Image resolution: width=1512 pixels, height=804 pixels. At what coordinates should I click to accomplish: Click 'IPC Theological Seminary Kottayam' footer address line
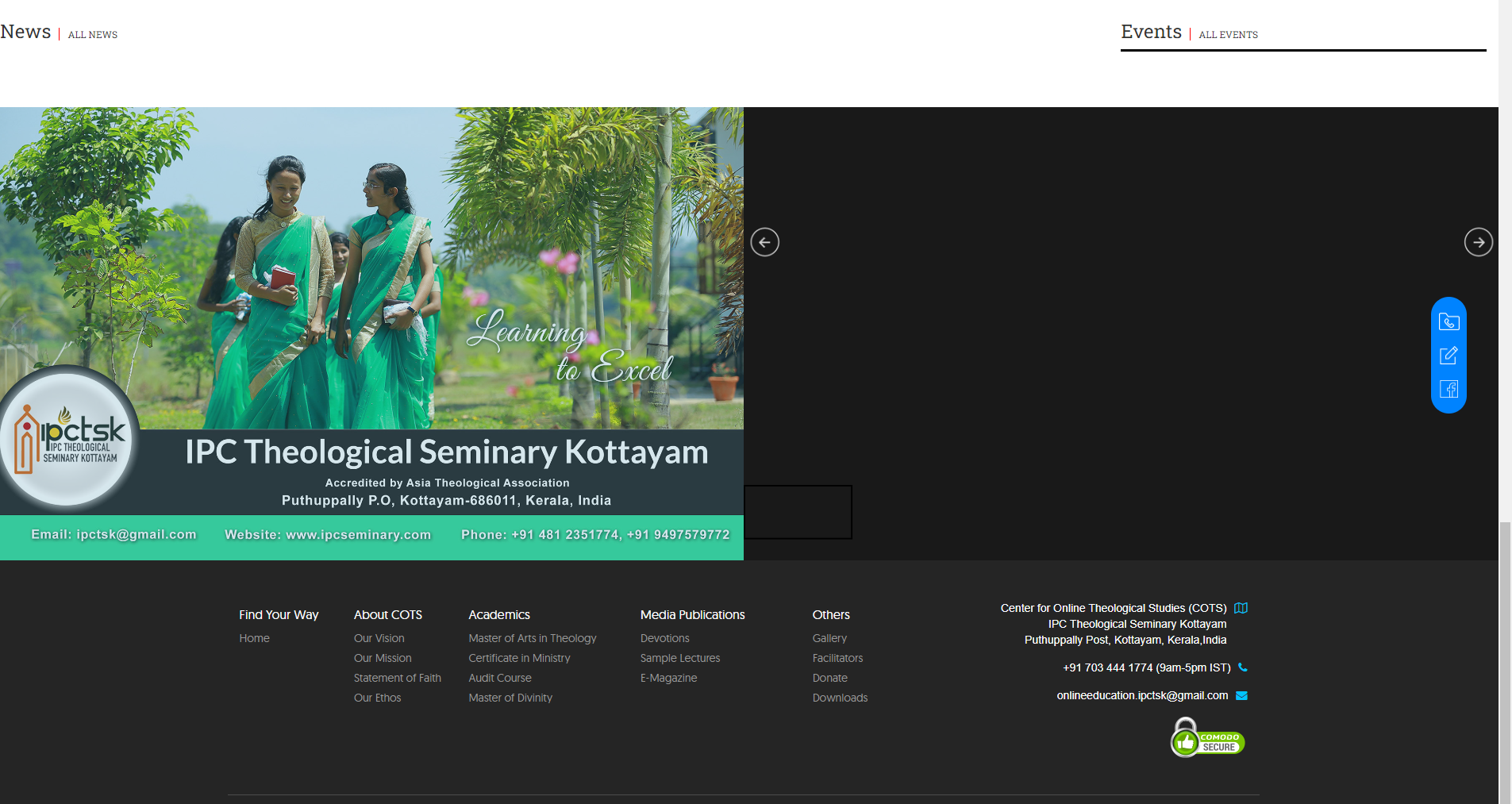[x=1137, y=624]
